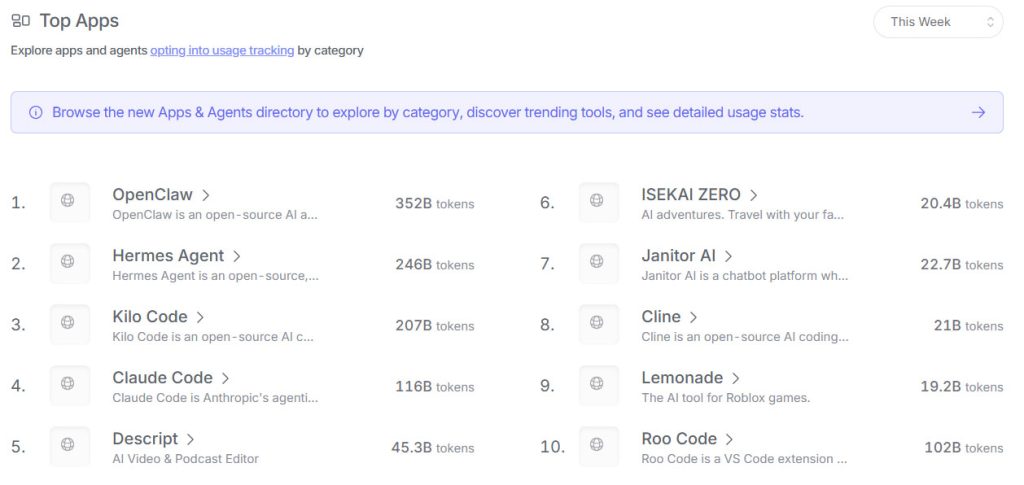This screenshot has height=485, width=1024.
Task: Click the Hermes Agent globe icon
Action: point(69,263)
